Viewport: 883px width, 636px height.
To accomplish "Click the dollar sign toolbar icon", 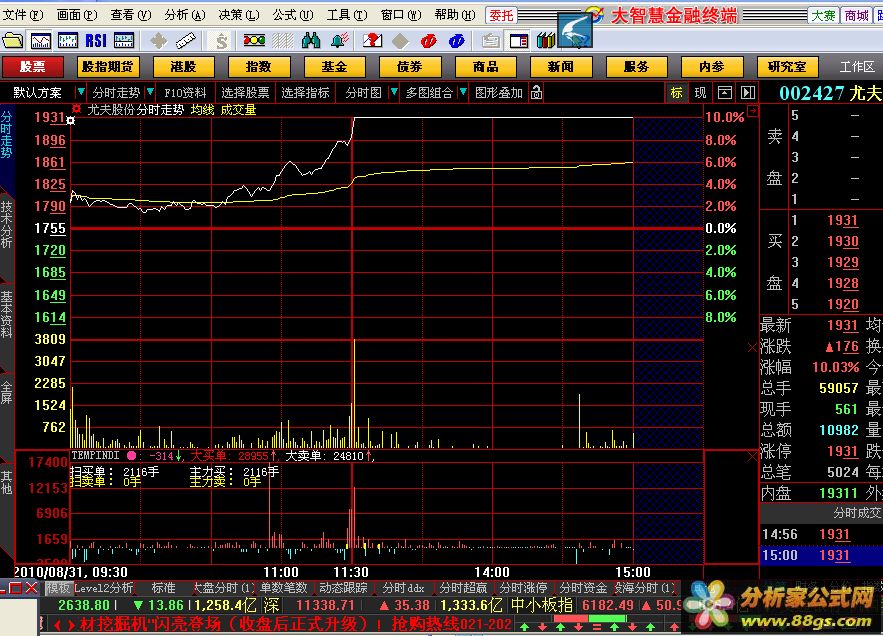I will [221, 41].
